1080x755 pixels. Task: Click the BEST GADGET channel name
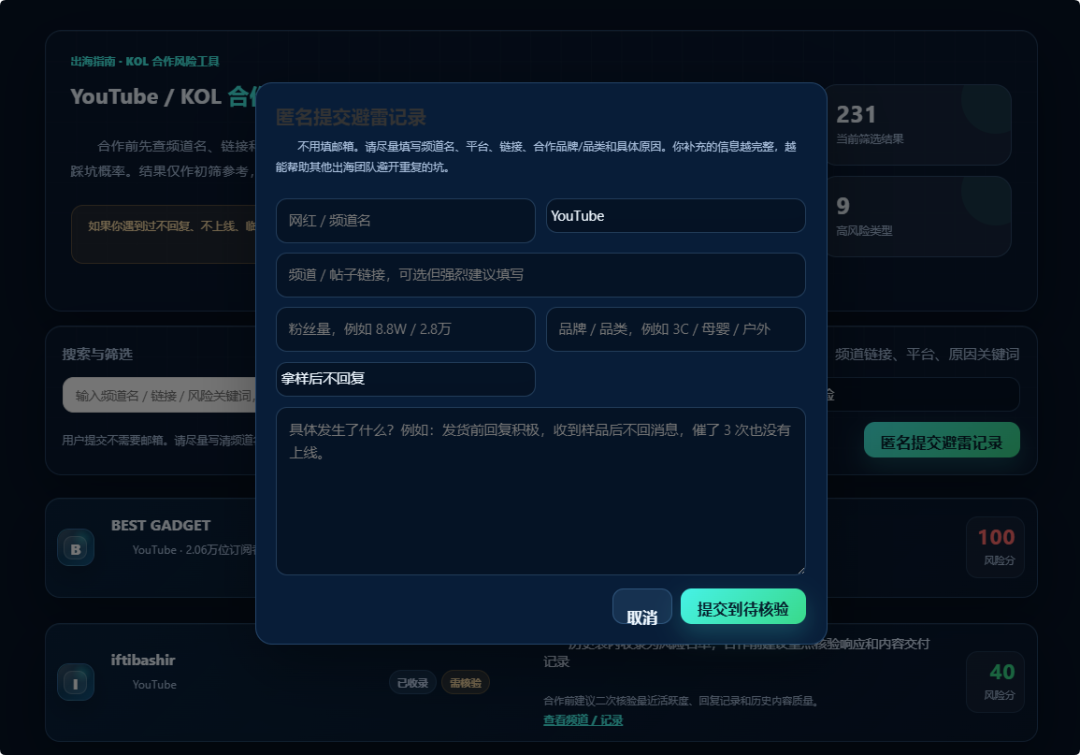click(x=160, y=526)
